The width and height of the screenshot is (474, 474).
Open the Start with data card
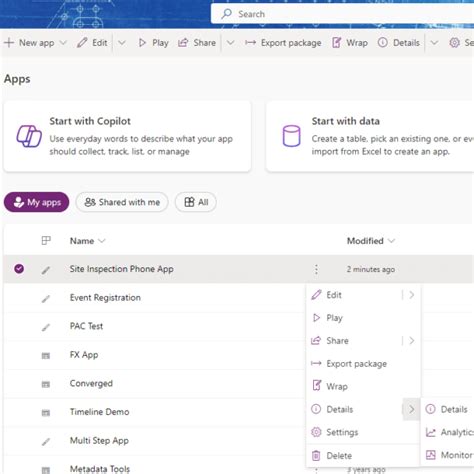point(370,136)
